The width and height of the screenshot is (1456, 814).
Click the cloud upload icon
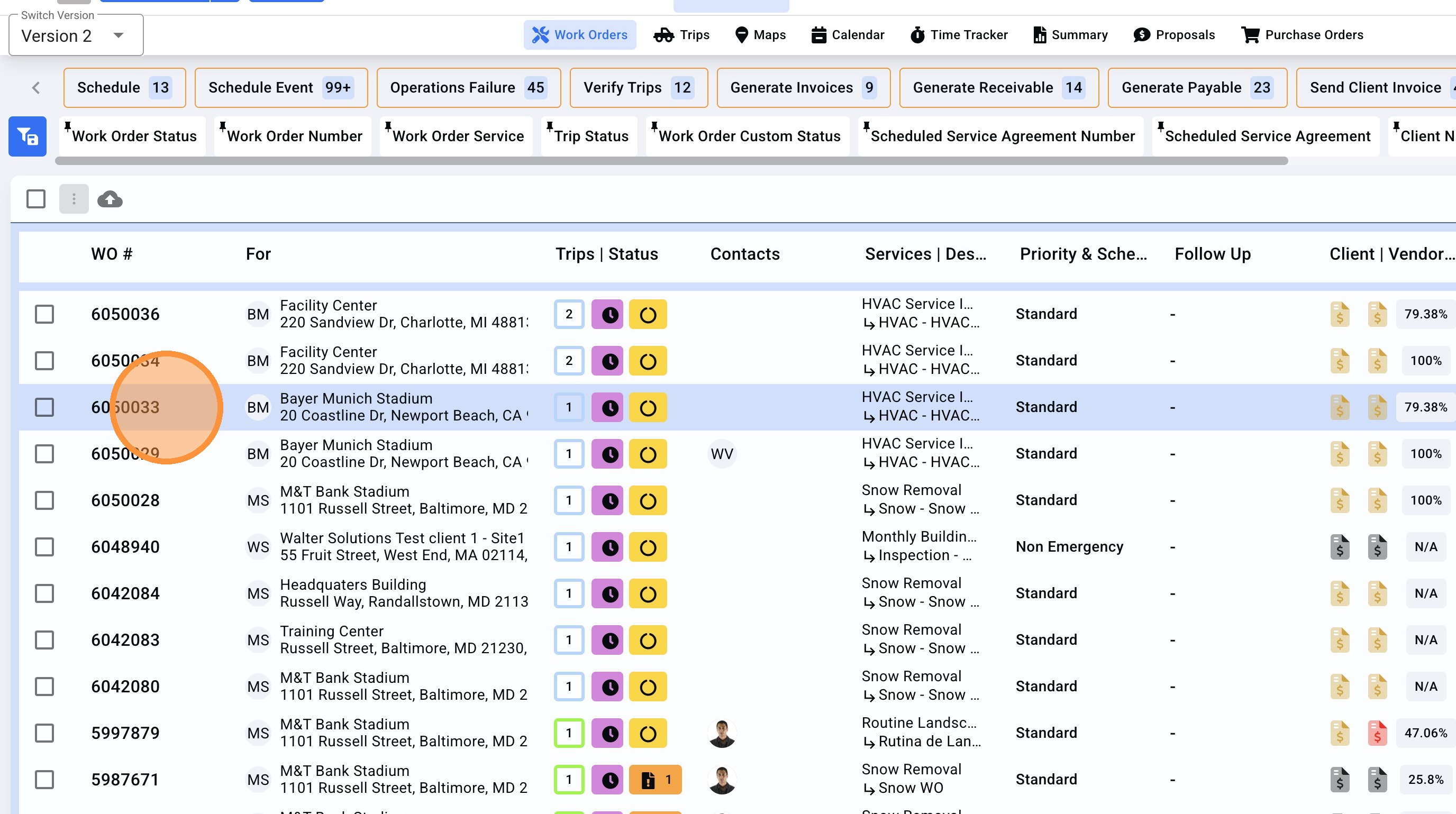pos(110,199)
